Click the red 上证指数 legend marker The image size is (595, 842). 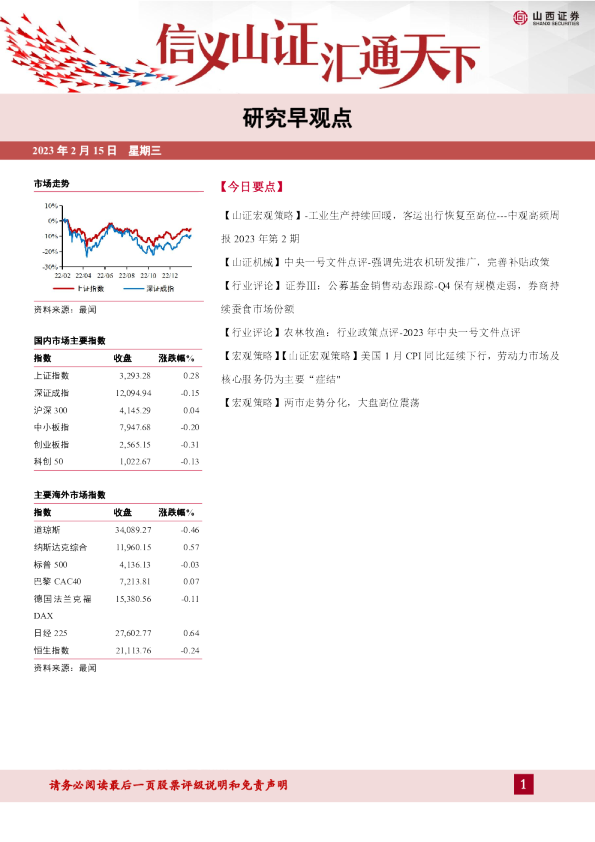[x=63, y=289]
